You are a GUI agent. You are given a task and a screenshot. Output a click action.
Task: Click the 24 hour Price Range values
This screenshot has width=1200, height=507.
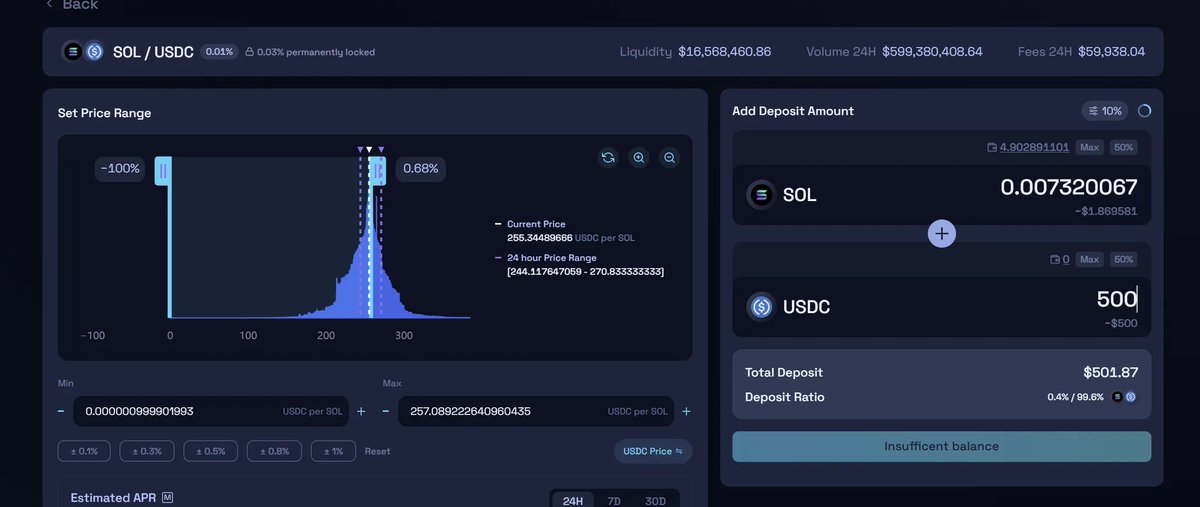(x=585, y=271)
